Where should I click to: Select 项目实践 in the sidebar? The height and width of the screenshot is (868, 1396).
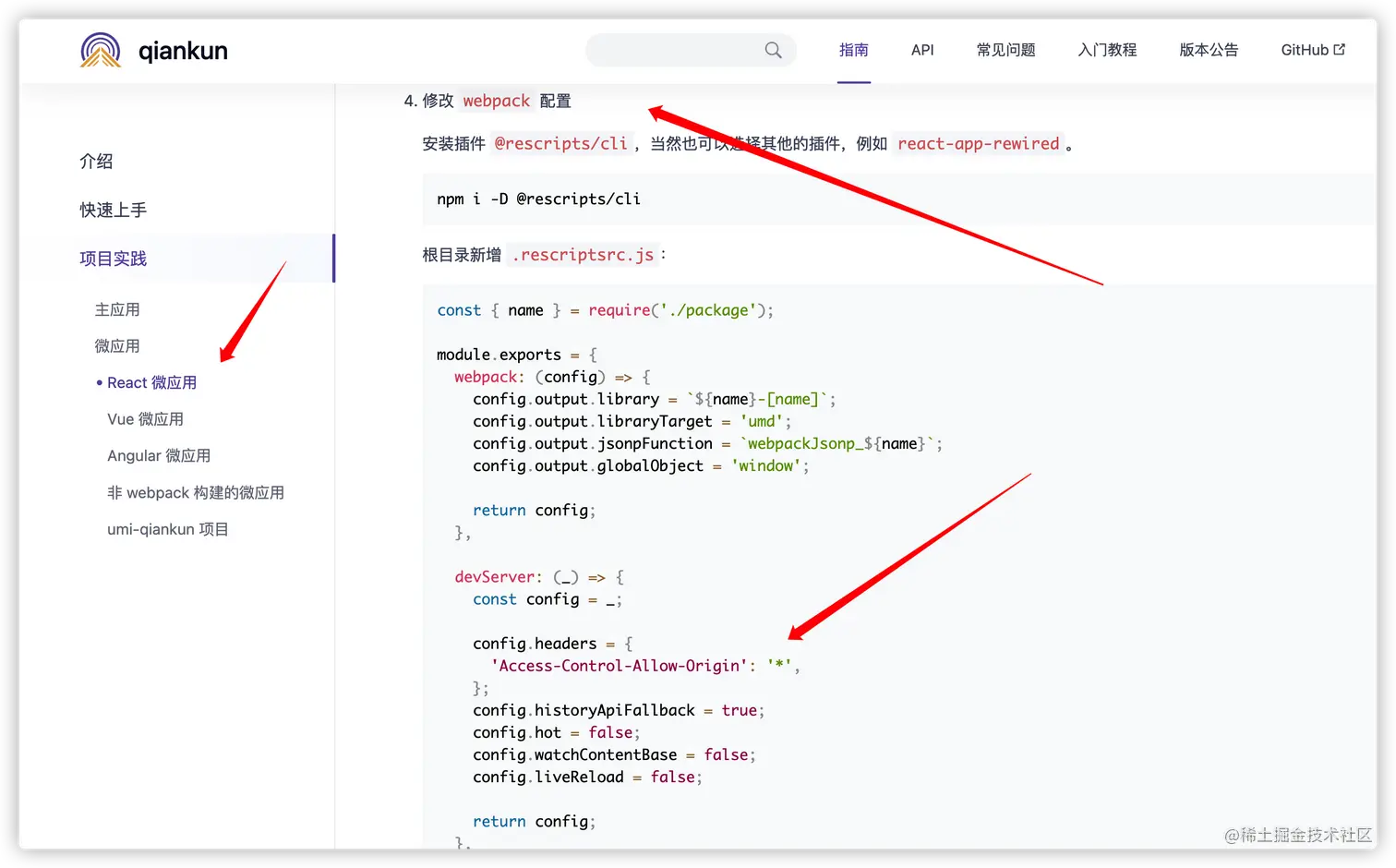tap(114, 259)
